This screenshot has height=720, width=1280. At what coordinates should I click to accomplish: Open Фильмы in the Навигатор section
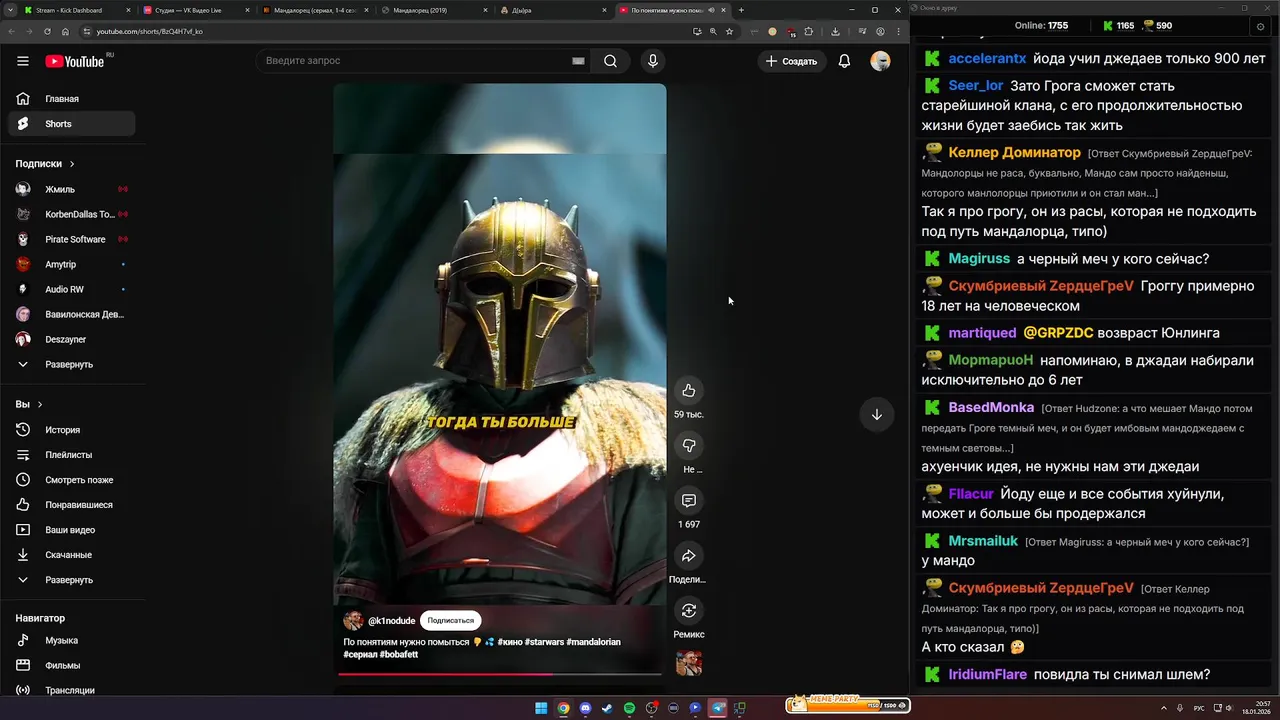click(x=70, y=665)
